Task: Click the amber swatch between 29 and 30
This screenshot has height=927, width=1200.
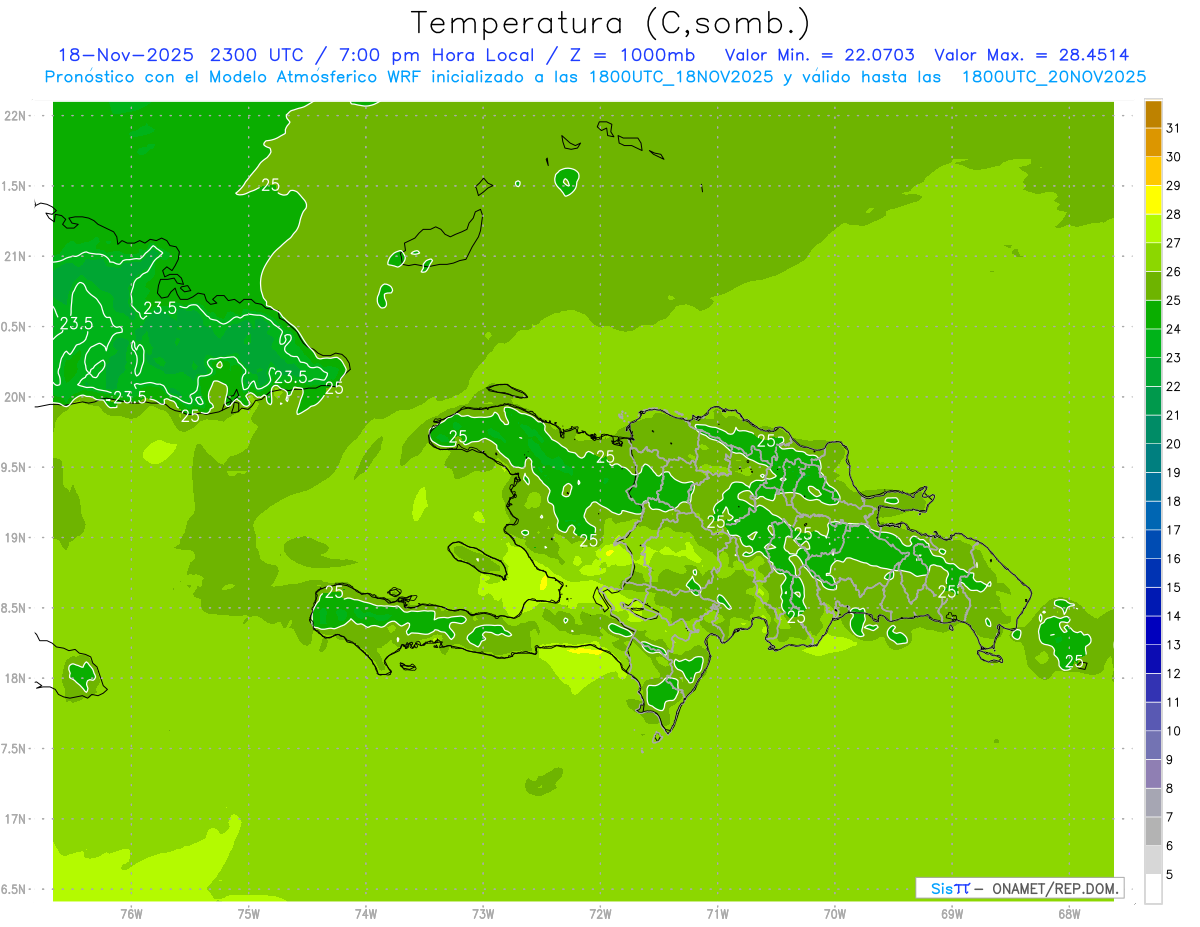Action: [x=1153, y=171]
